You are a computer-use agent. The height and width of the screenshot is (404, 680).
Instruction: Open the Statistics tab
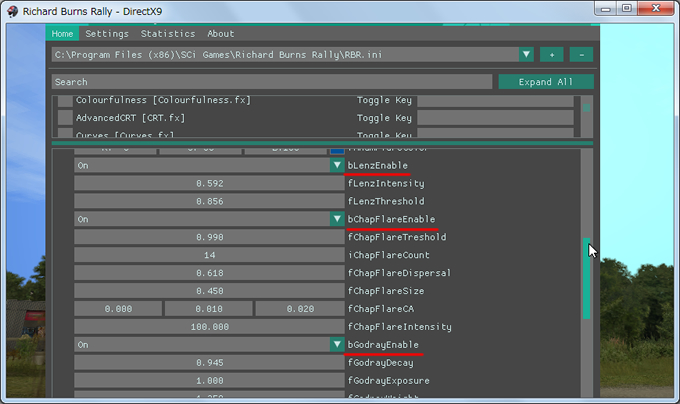tap(168, 33)
